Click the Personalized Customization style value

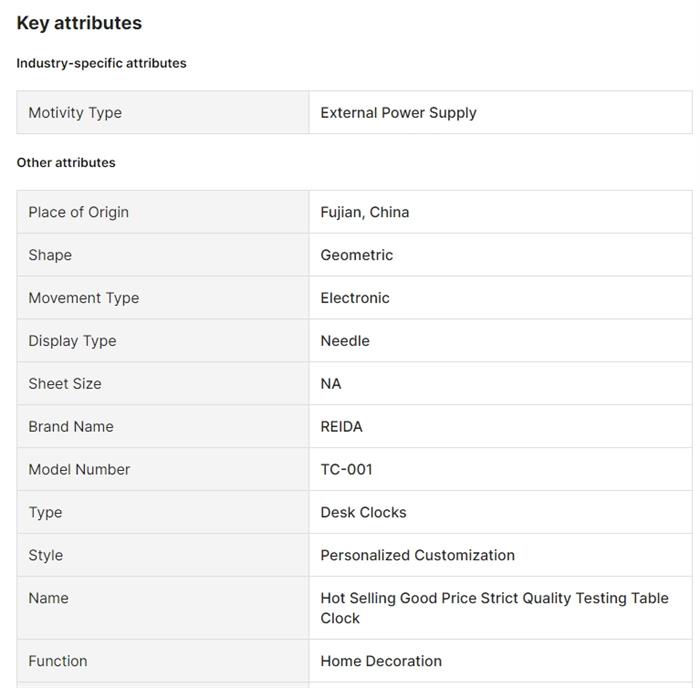(417, 556)
